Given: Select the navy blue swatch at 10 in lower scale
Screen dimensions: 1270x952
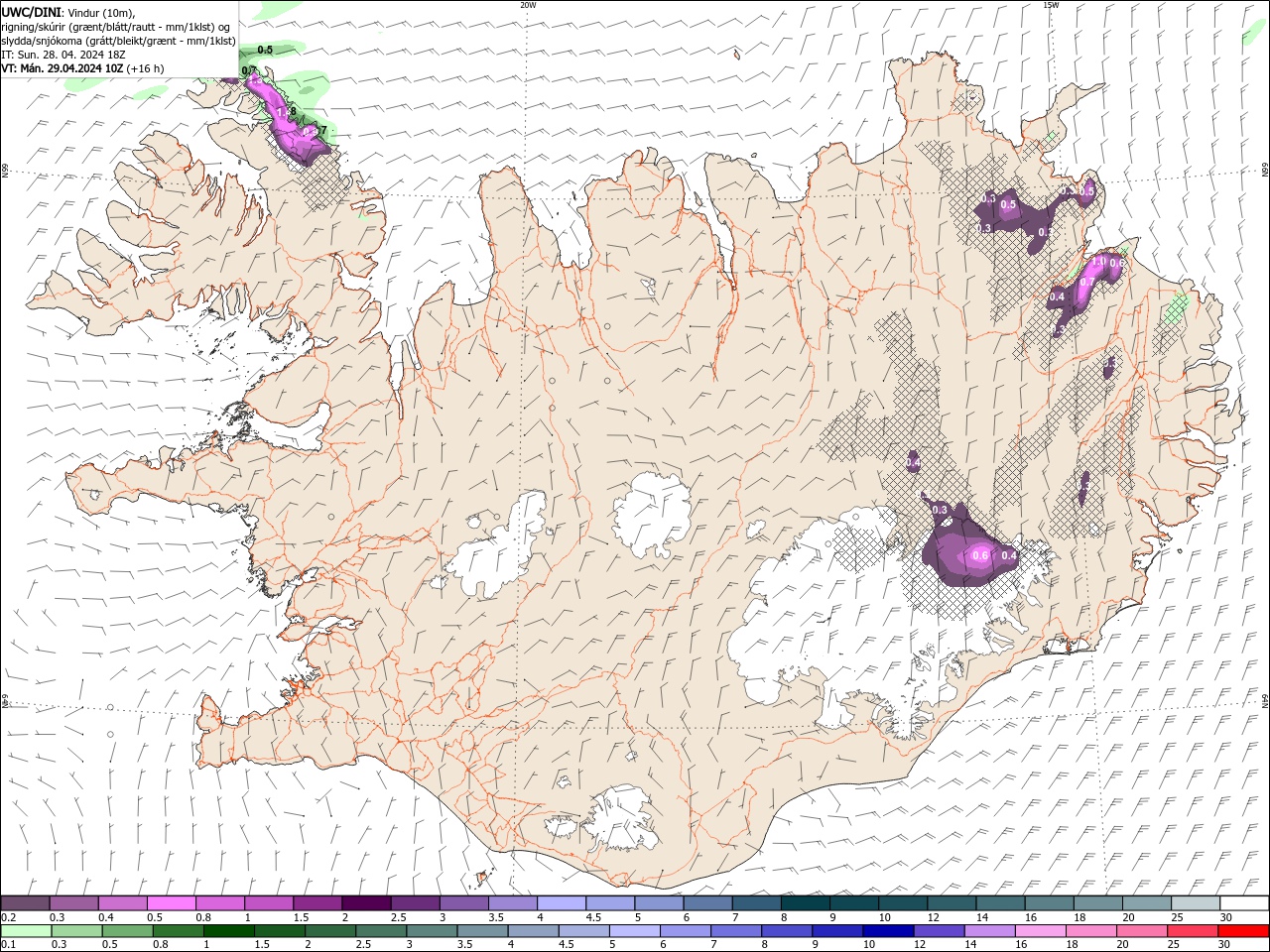Looking at the screenshot, I should (x=887, y=931).
